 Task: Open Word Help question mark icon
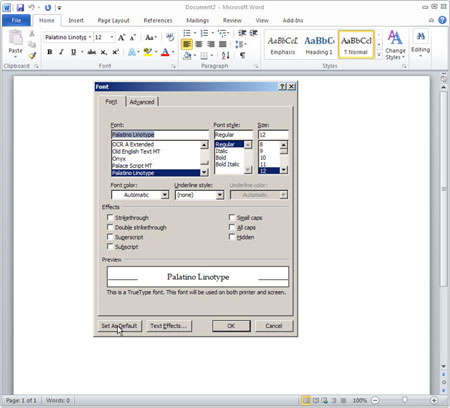442,20
